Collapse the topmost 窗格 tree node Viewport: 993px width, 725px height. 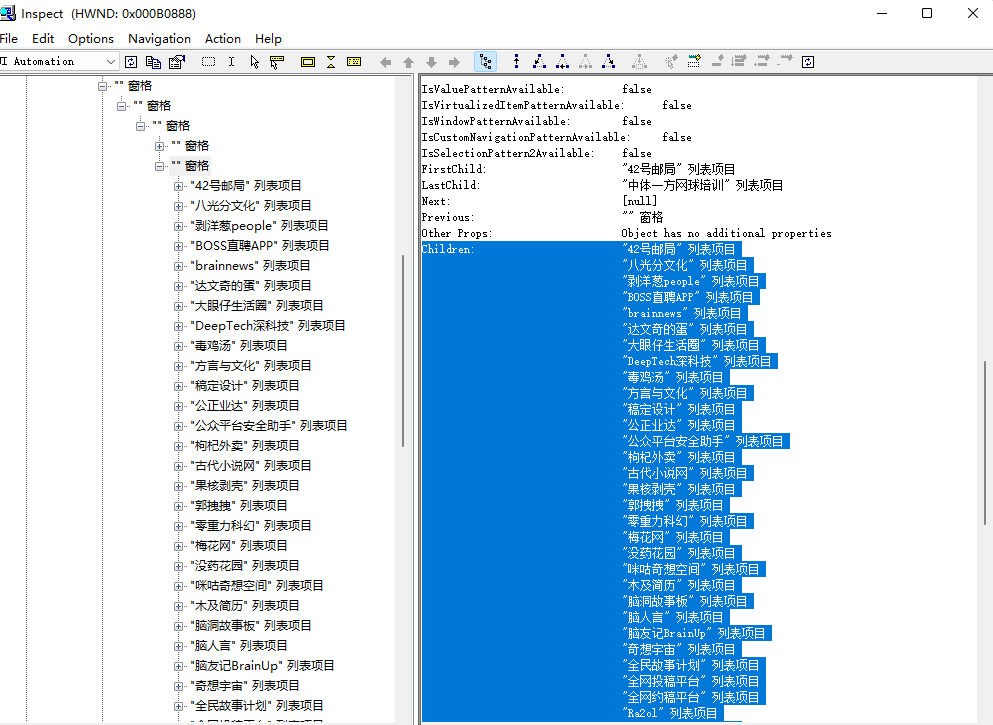[x=102, y=86]
